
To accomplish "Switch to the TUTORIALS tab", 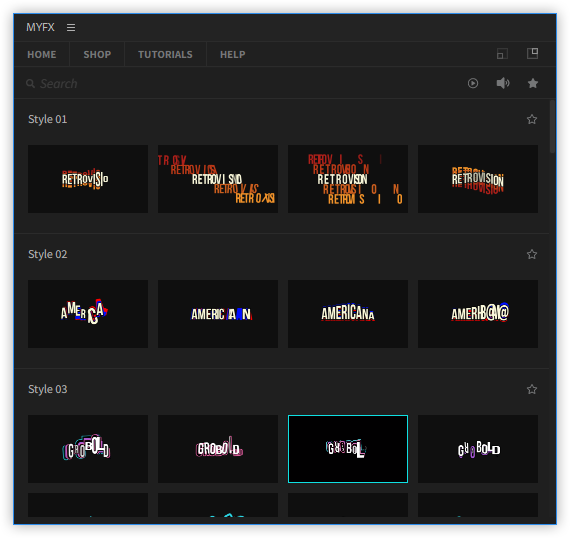I will click(165, 55).
